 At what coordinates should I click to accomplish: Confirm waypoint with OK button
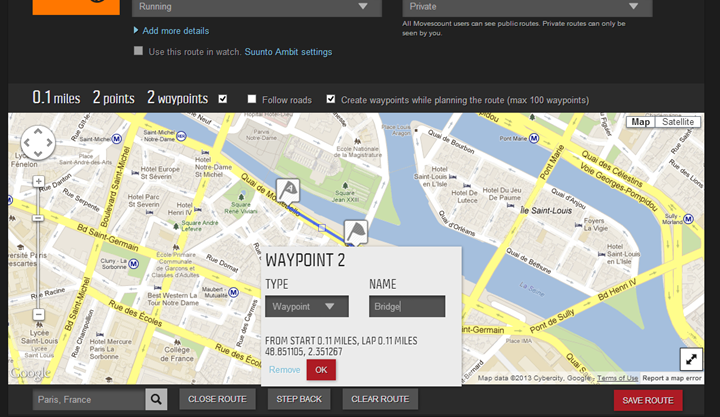coord(321,370)
